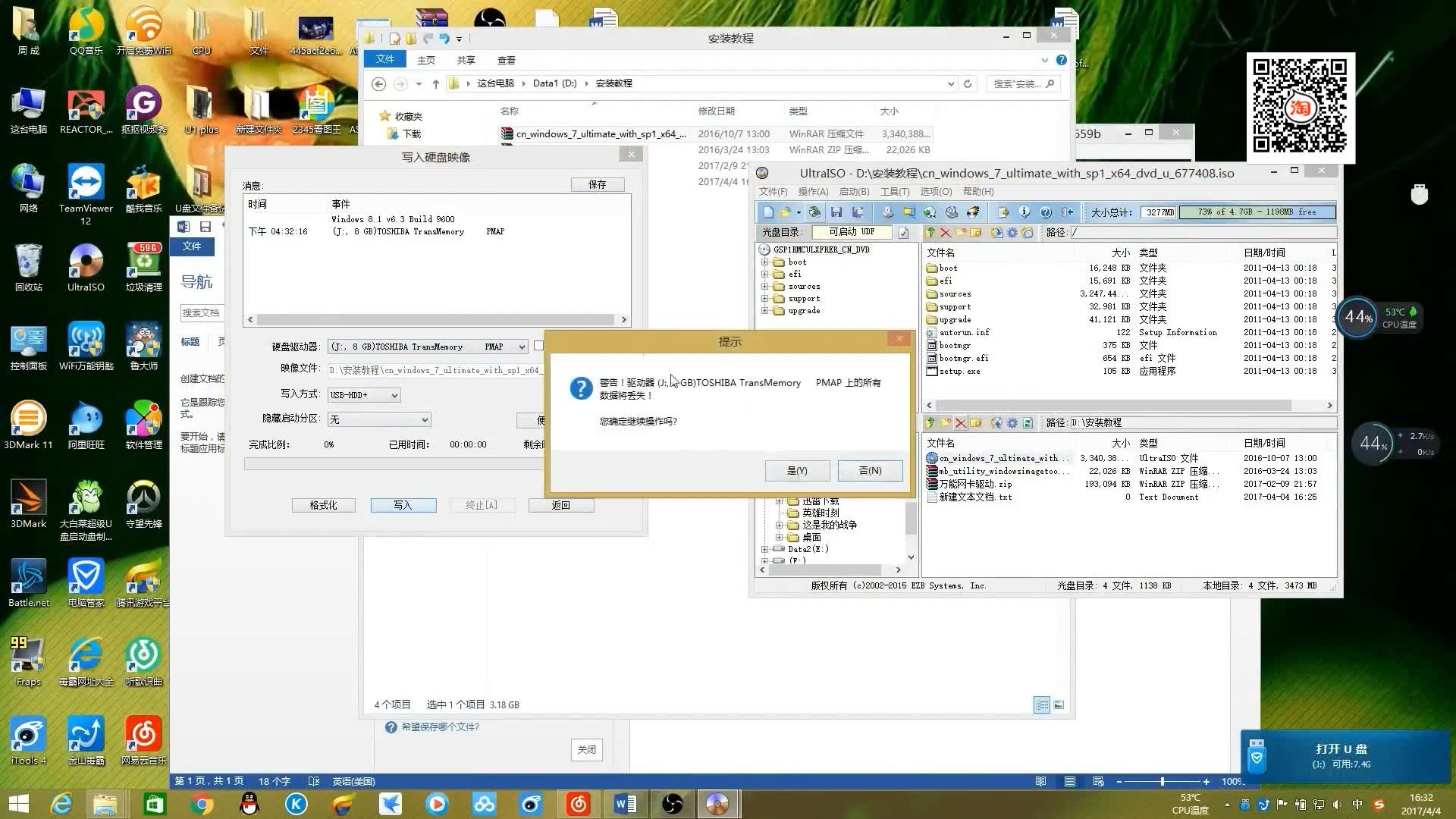Click the Explorer search box 搜索"安装..."
The width and height of the screenshot is (1456, 819).
coord(1024,83)
